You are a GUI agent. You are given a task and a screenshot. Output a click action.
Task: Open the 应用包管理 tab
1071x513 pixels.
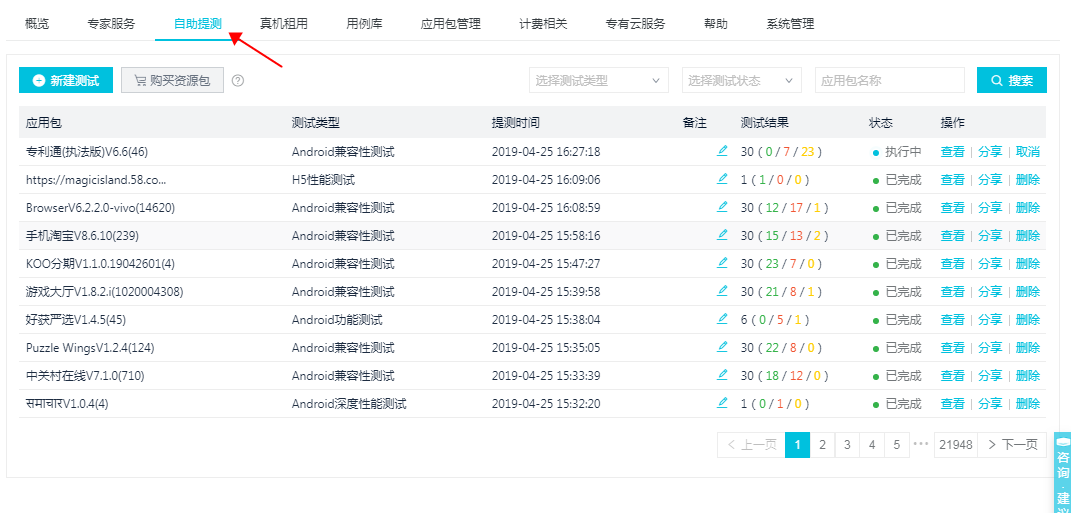450,24
